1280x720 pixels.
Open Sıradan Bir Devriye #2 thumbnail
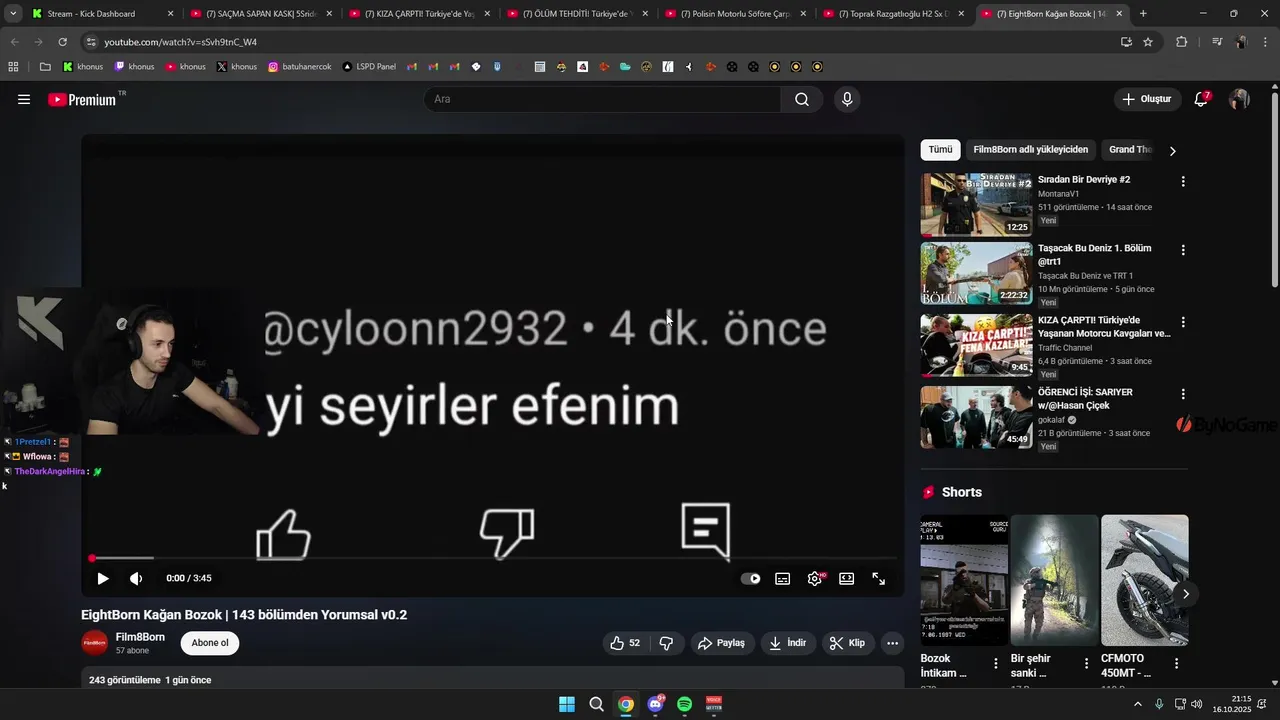click(976, 204)
